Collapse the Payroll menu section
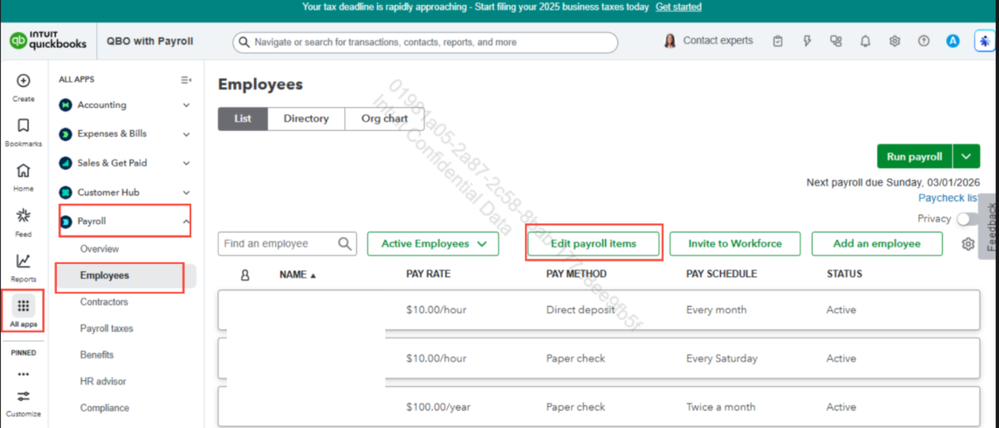Image resolution: width=999 pixels, height=428 pixels. point(186,222)
